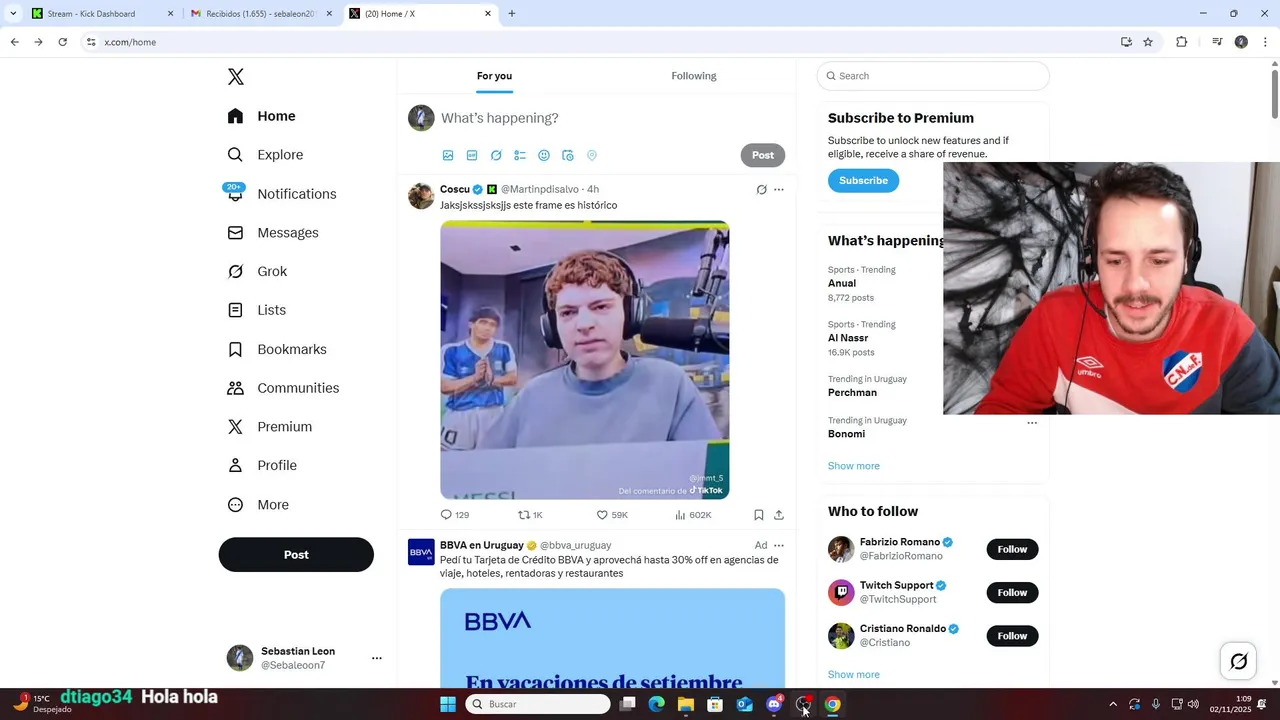The image size is (1280, 720).
Task: Tag location icon in composer
Action: pyautogui.click(x=592, y=155)
